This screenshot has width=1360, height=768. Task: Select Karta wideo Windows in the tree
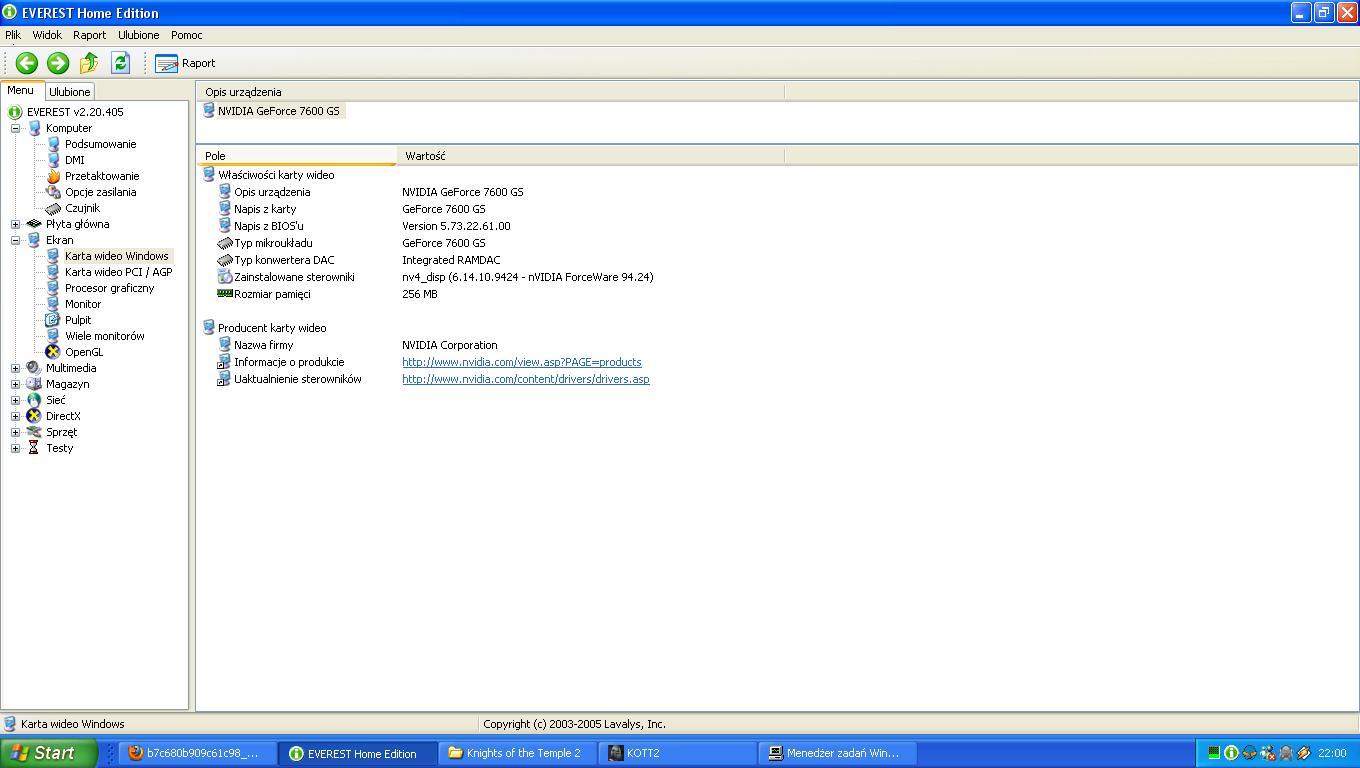(116, 256)
